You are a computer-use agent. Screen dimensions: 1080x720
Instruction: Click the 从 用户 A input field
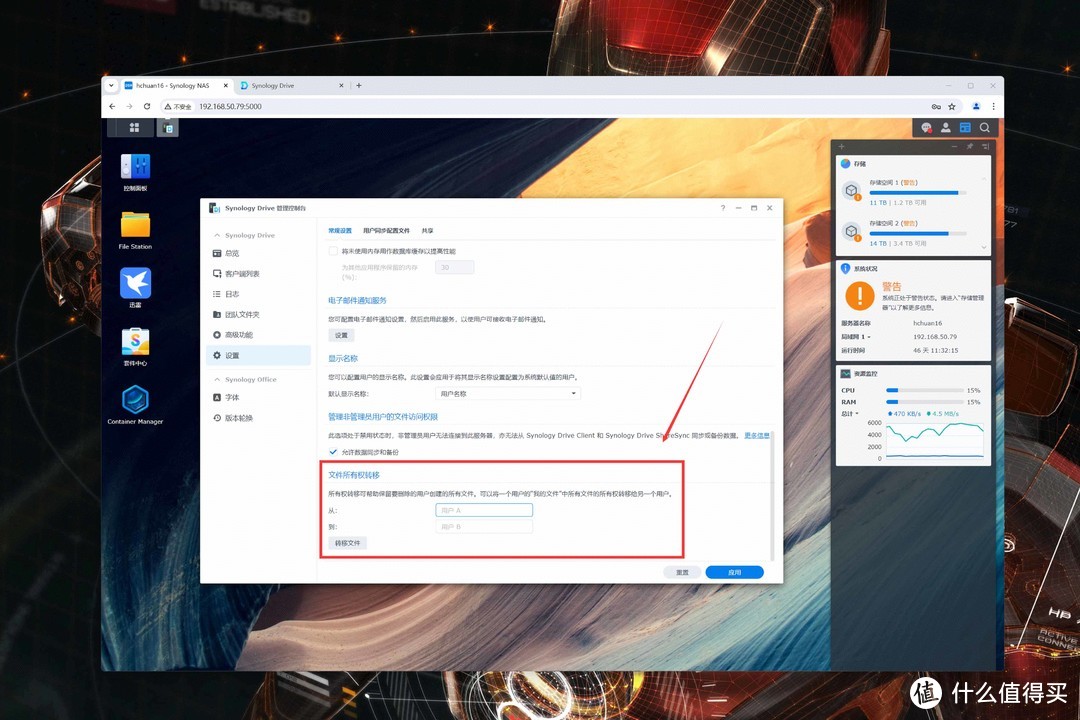(x=484, y=510)
